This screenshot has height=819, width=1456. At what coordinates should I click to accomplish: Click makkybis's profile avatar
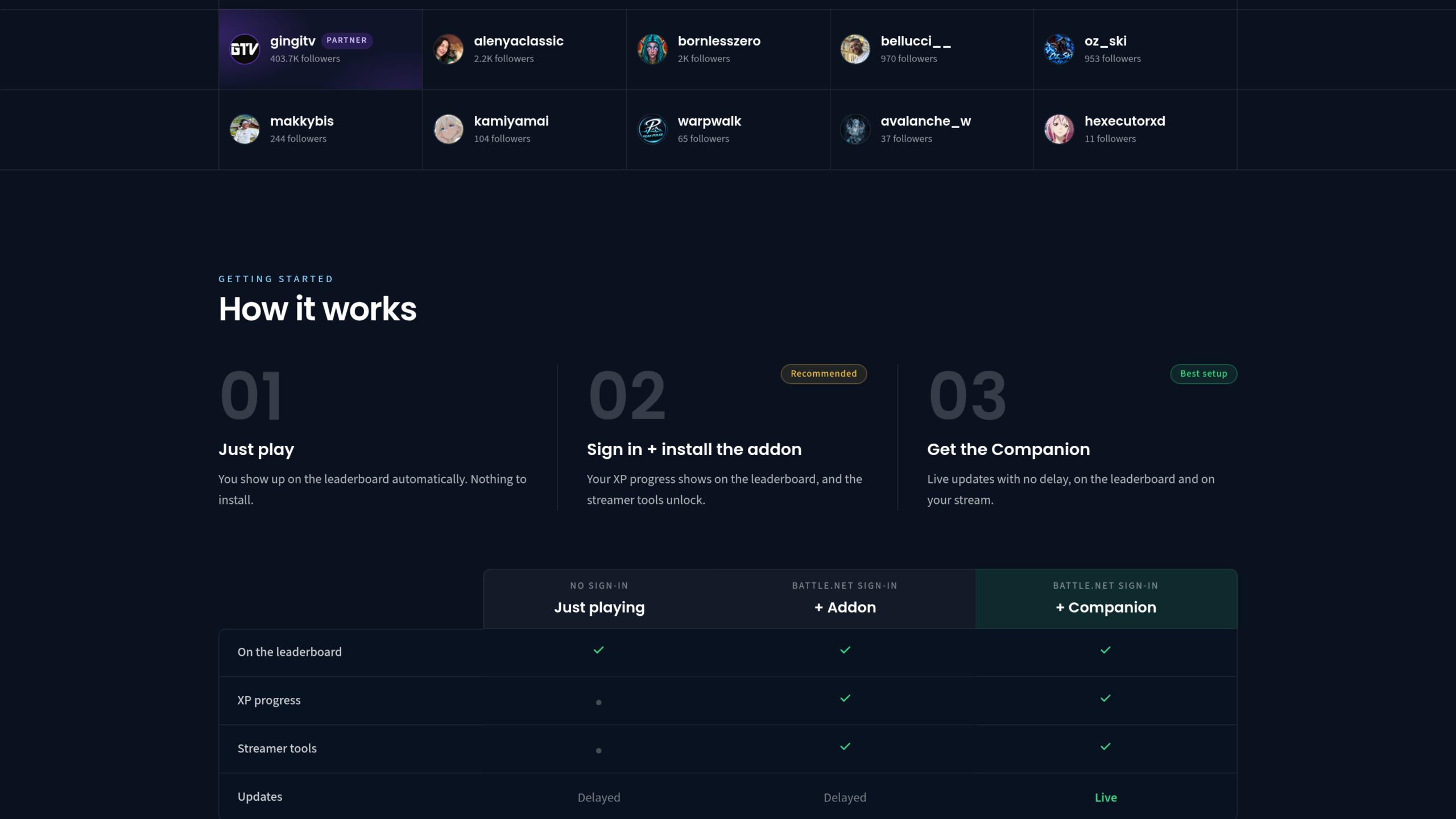pyautogui.click(x=245, y=129)
